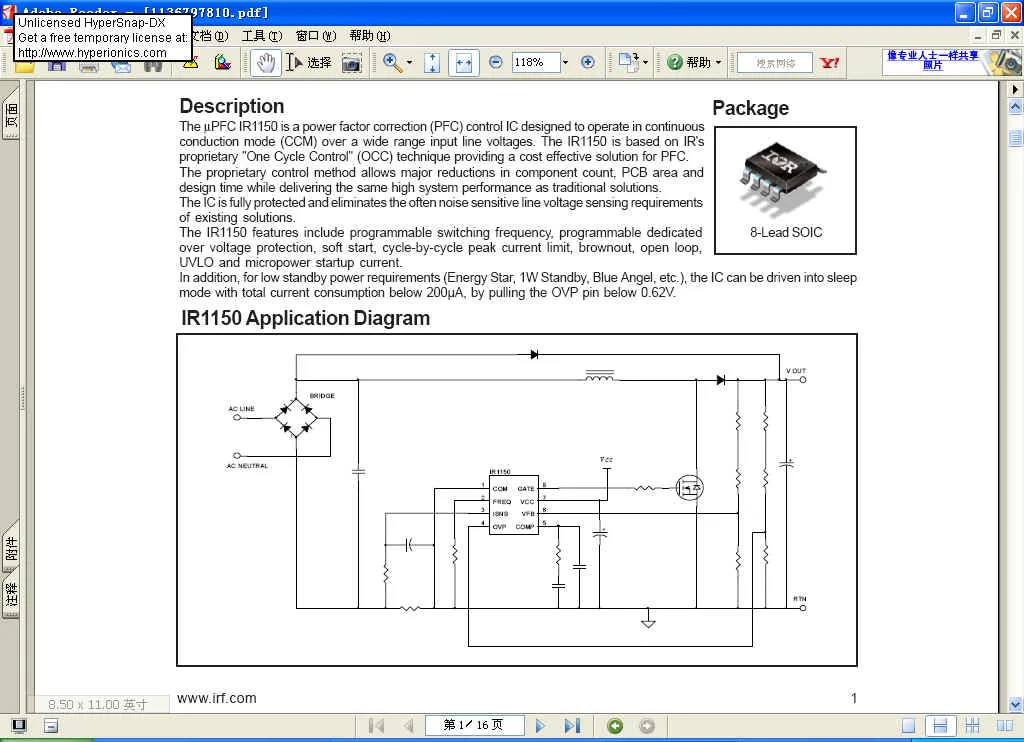The image size is (1024, 742).
Task: Go to the first page
Action: point(376,726)
